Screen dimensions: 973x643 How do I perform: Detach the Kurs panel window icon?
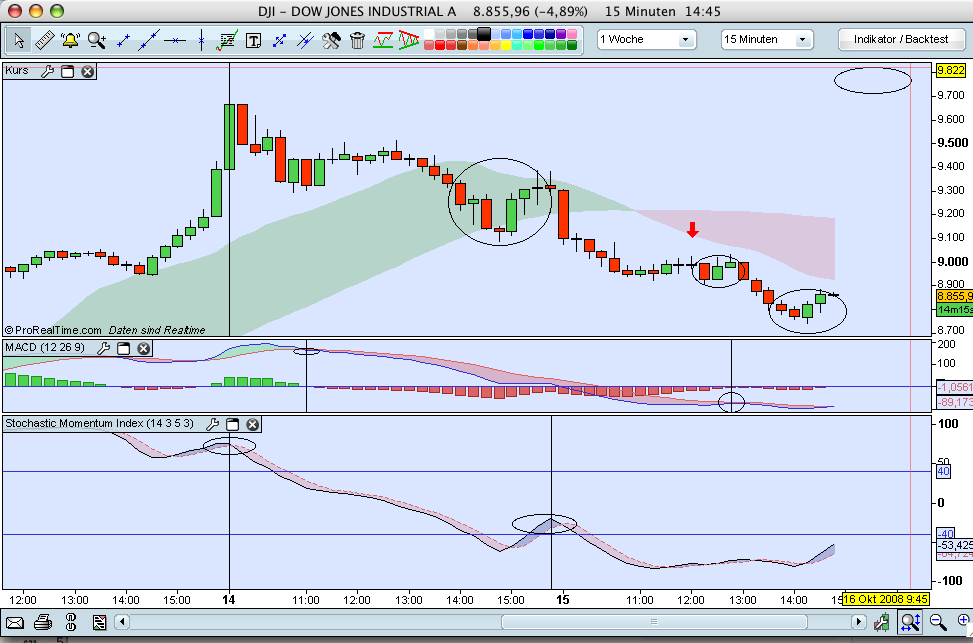pos(67,71)
